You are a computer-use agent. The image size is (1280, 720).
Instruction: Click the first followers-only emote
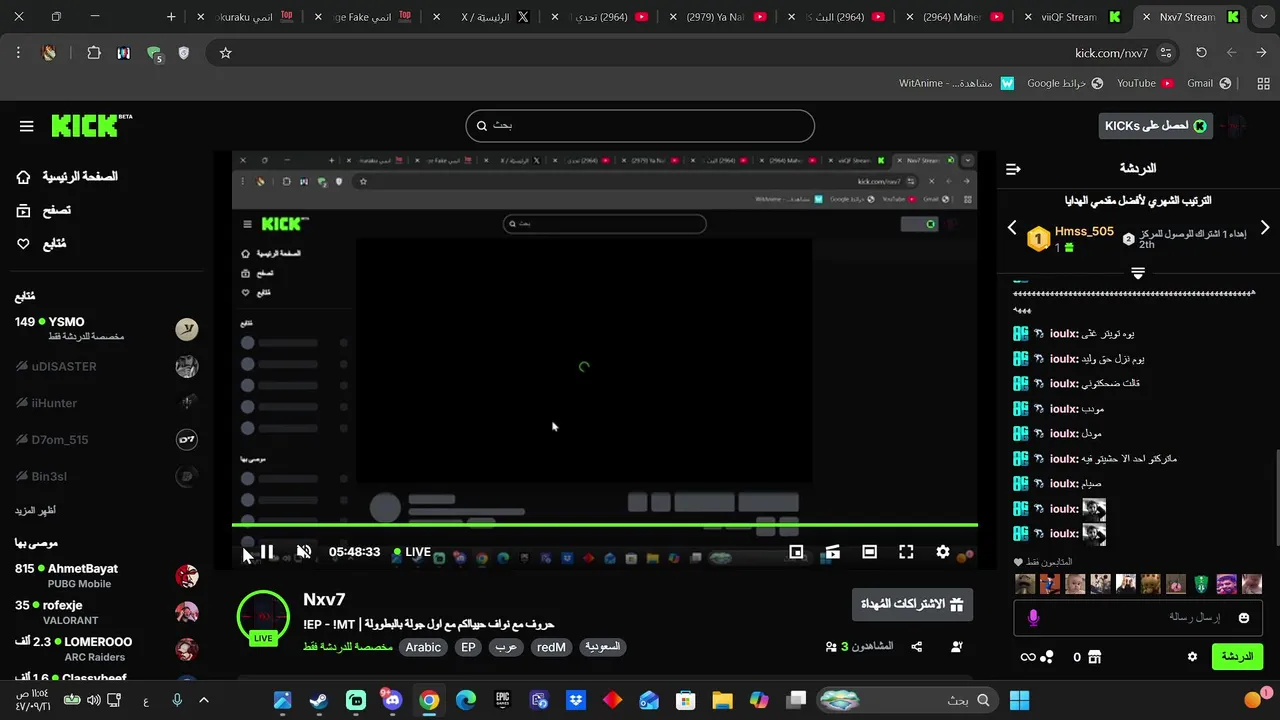[x=1025, y=584]
